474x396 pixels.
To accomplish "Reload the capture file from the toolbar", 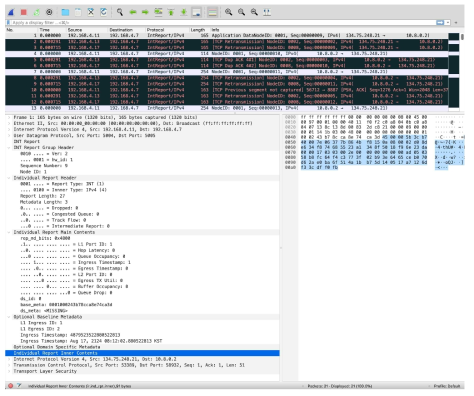I will tap(104, 12).
